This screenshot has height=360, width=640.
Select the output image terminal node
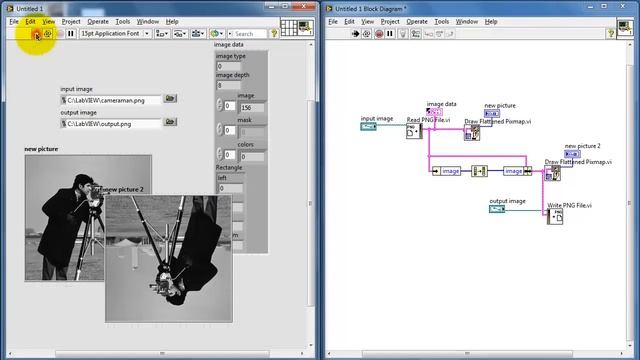tap(497, 209)
